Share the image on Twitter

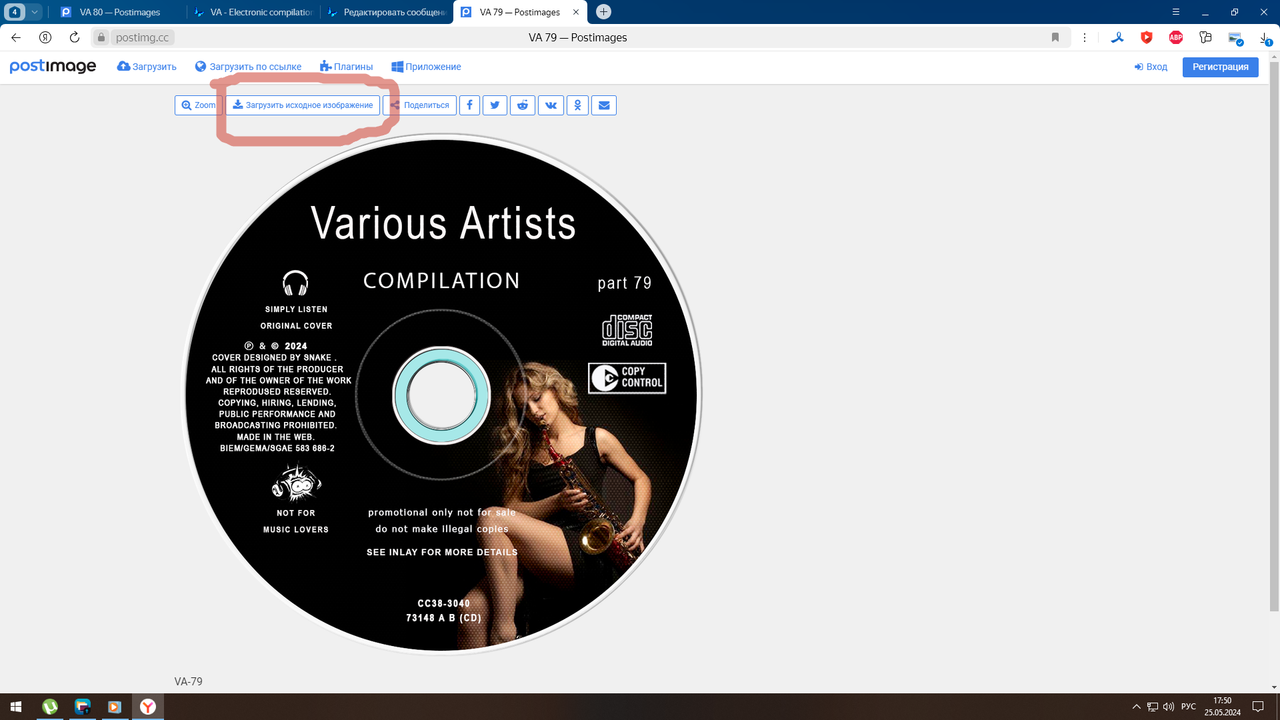pyautogui.click(x=495, y=105)
